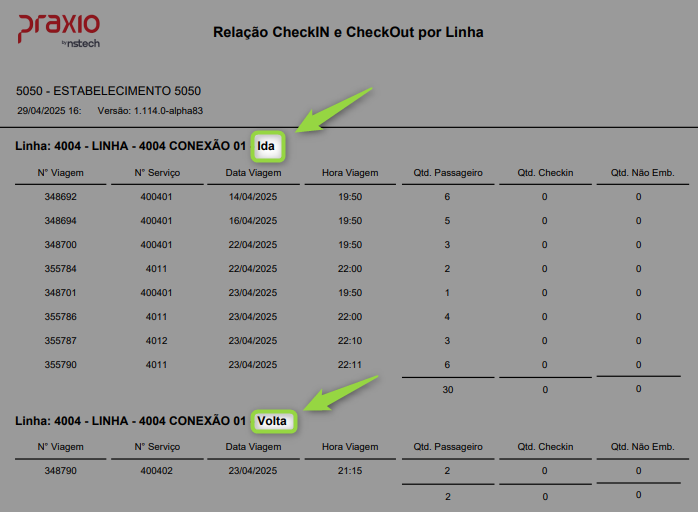Click 'N° Viagem' header in Ida table

61,173
